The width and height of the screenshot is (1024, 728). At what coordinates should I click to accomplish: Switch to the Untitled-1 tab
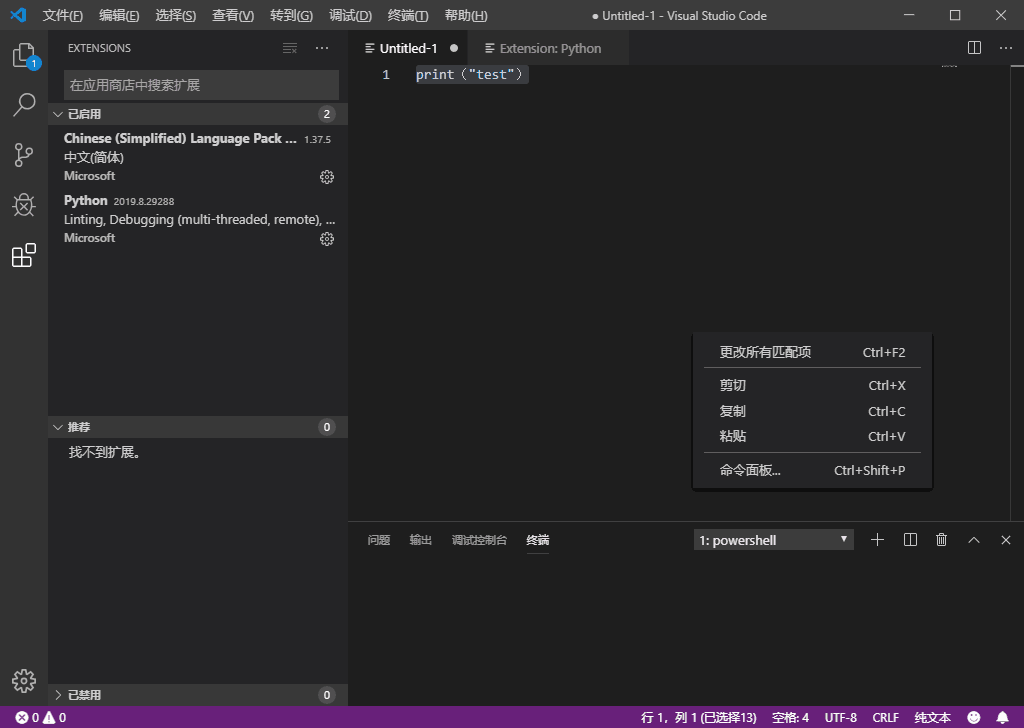click(x=408, y=48)
